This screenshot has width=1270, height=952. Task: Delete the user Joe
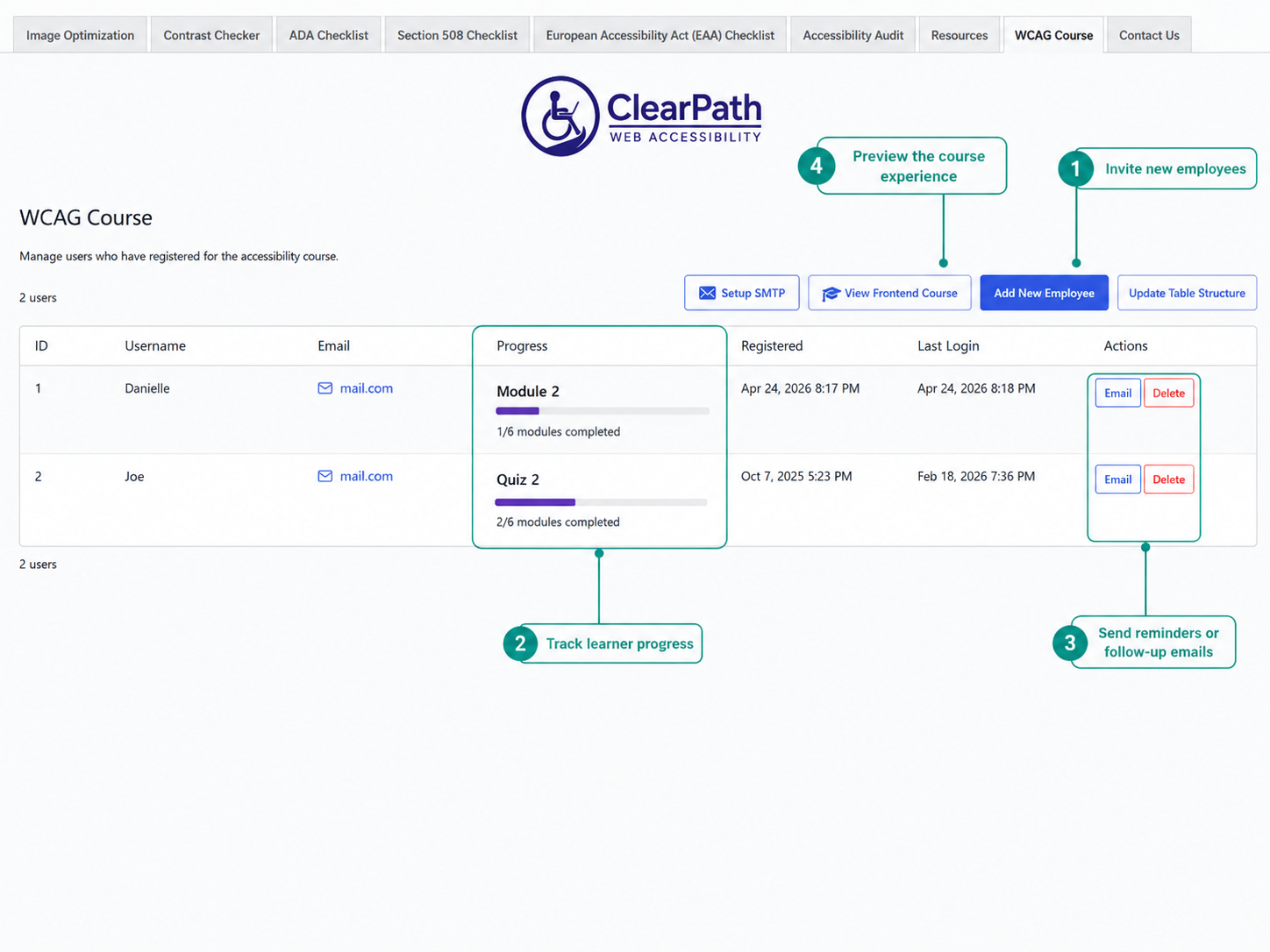click(x=1168, y=480)
